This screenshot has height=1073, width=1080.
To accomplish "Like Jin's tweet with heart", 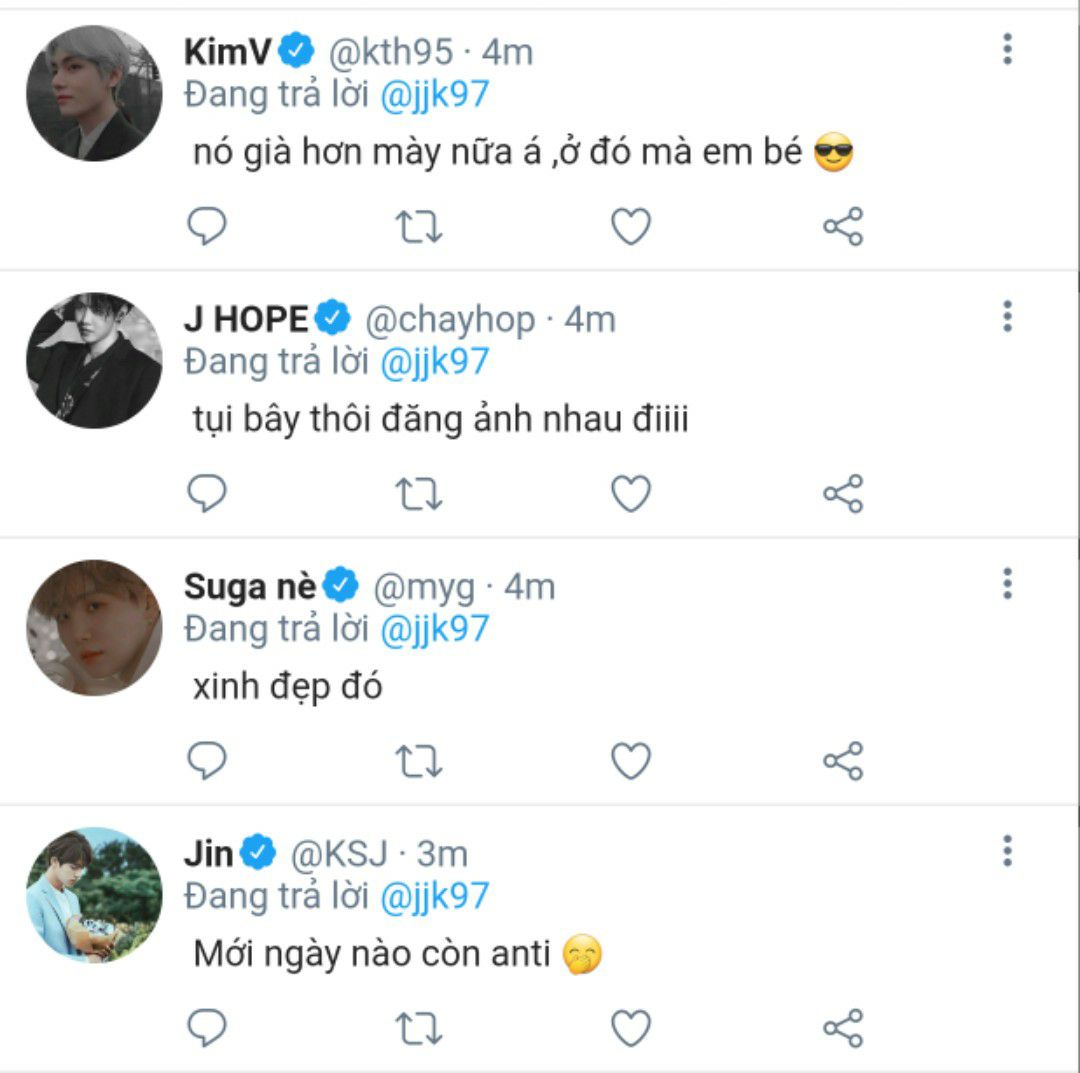I will pyautogui.click(x=631, y=1028).
